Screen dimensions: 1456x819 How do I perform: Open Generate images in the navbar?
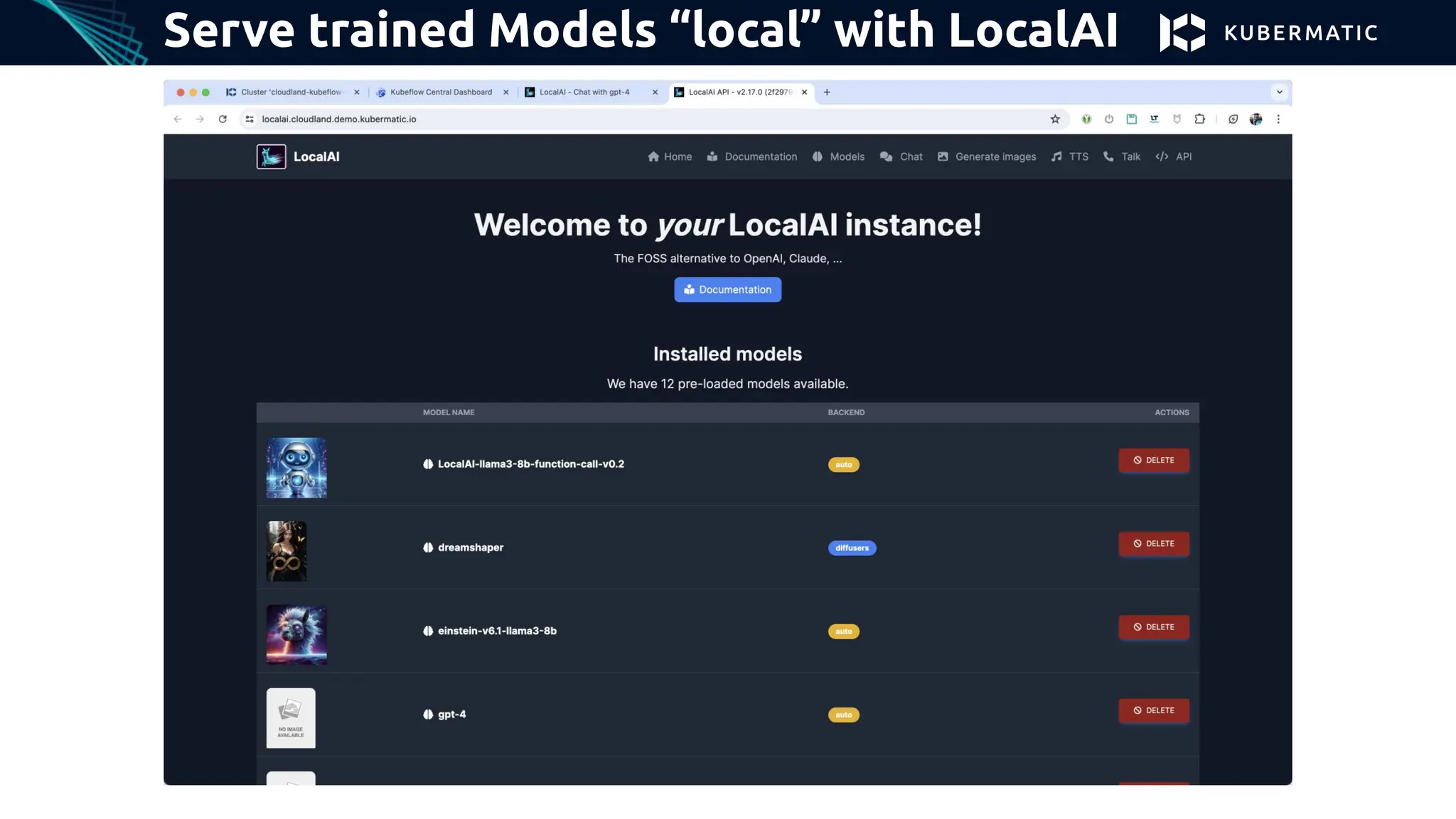click(987, 157)
